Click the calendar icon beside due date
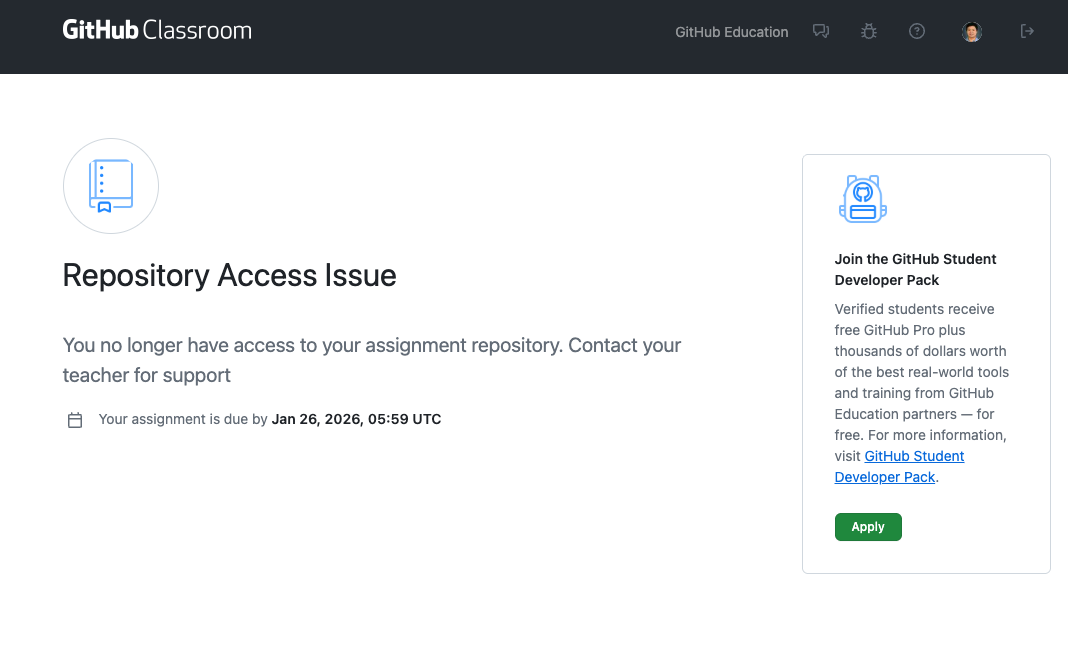Screen dimensions: 1068x648 pyautogui.click(x=75, y=420)
